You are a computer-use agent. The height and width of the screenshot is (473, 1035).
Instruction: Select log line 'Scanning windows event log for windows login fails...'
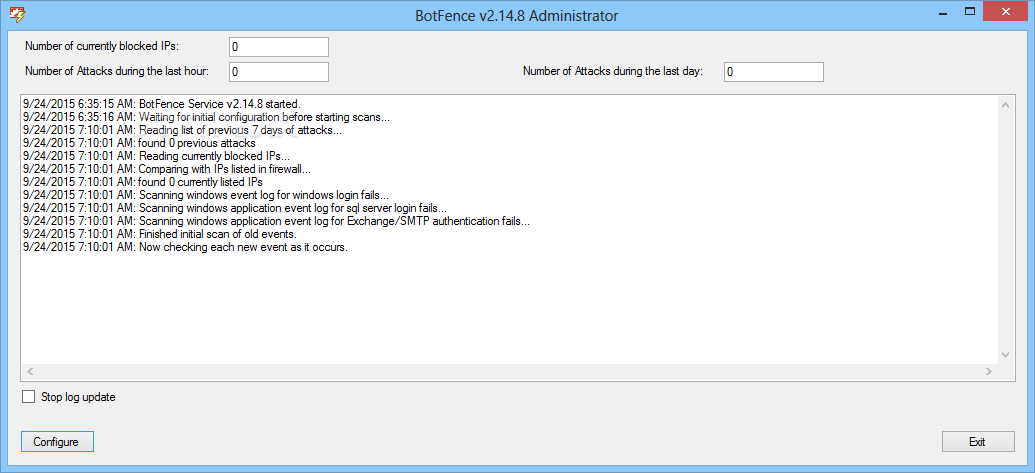[x=205, y=195]
